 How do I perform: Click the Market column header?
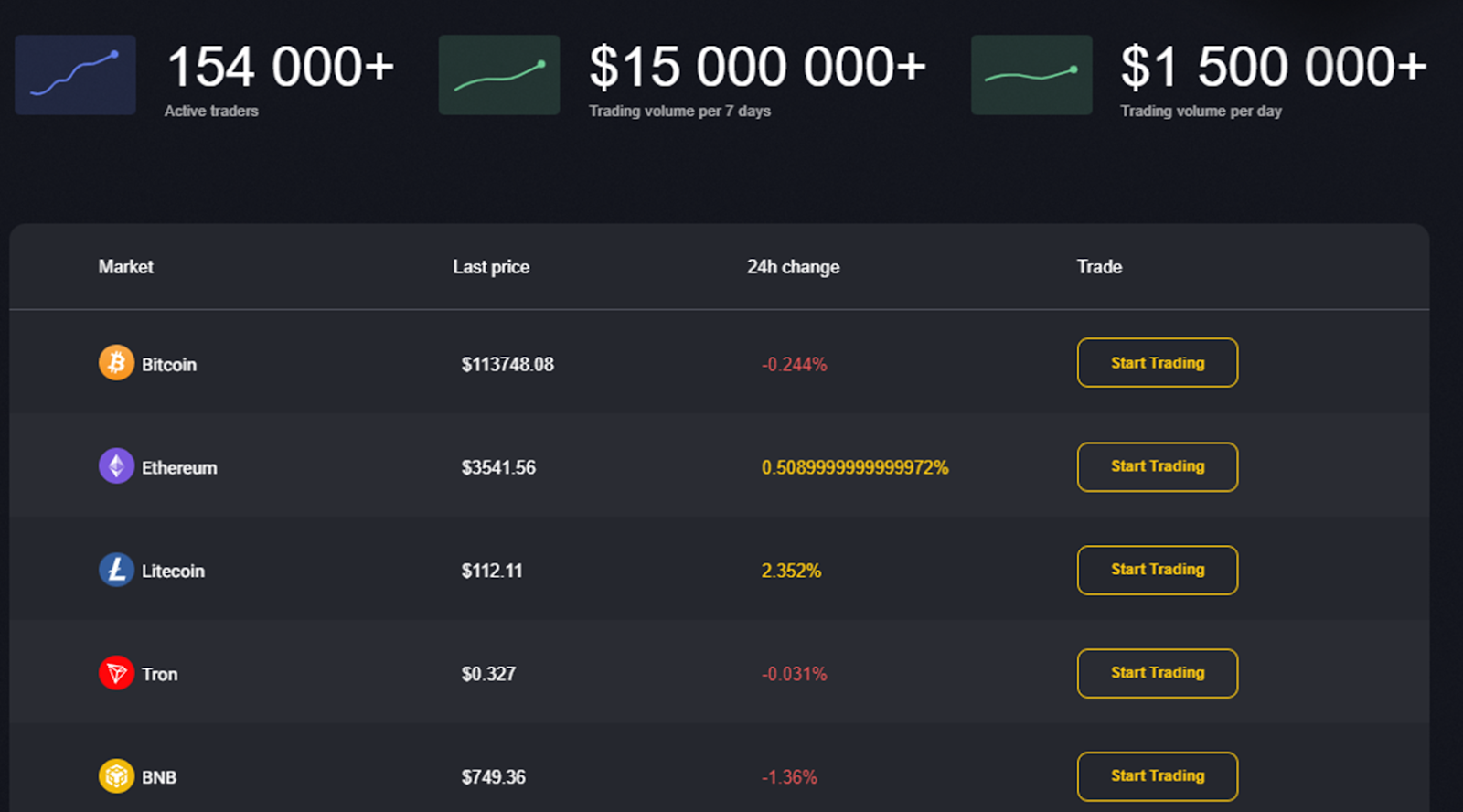click(126, 267)
